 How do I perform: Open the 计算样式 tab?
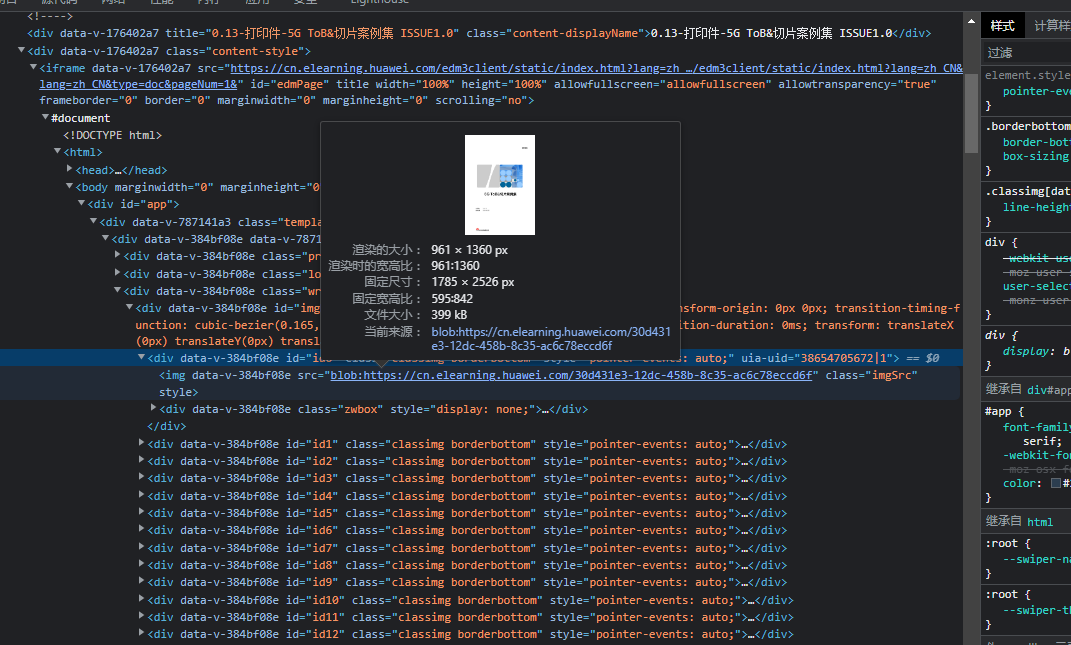point(1052,25)
